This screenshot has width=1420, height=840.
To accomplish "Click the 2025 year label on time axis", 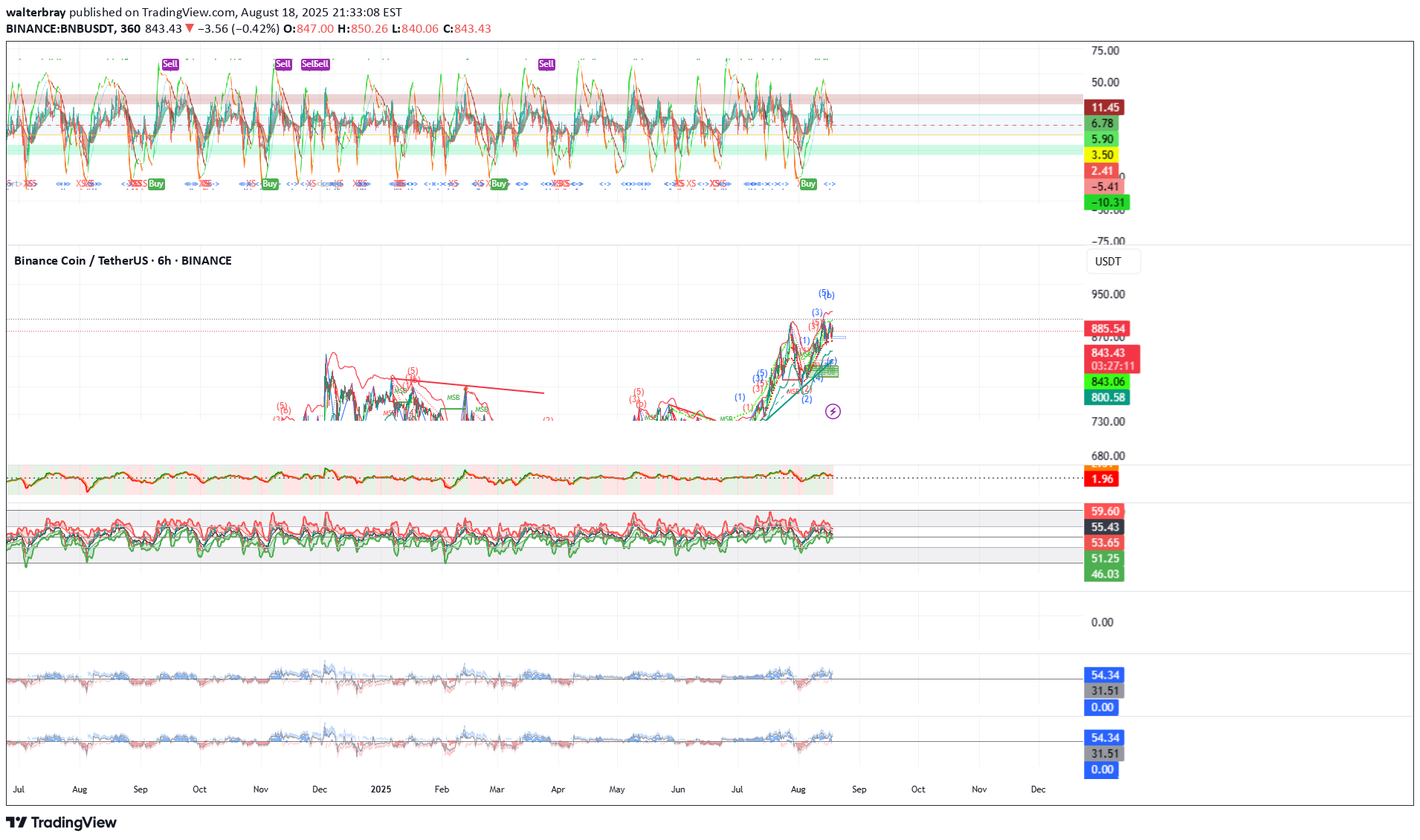I will pyautogui.click(x=381, y=789).
